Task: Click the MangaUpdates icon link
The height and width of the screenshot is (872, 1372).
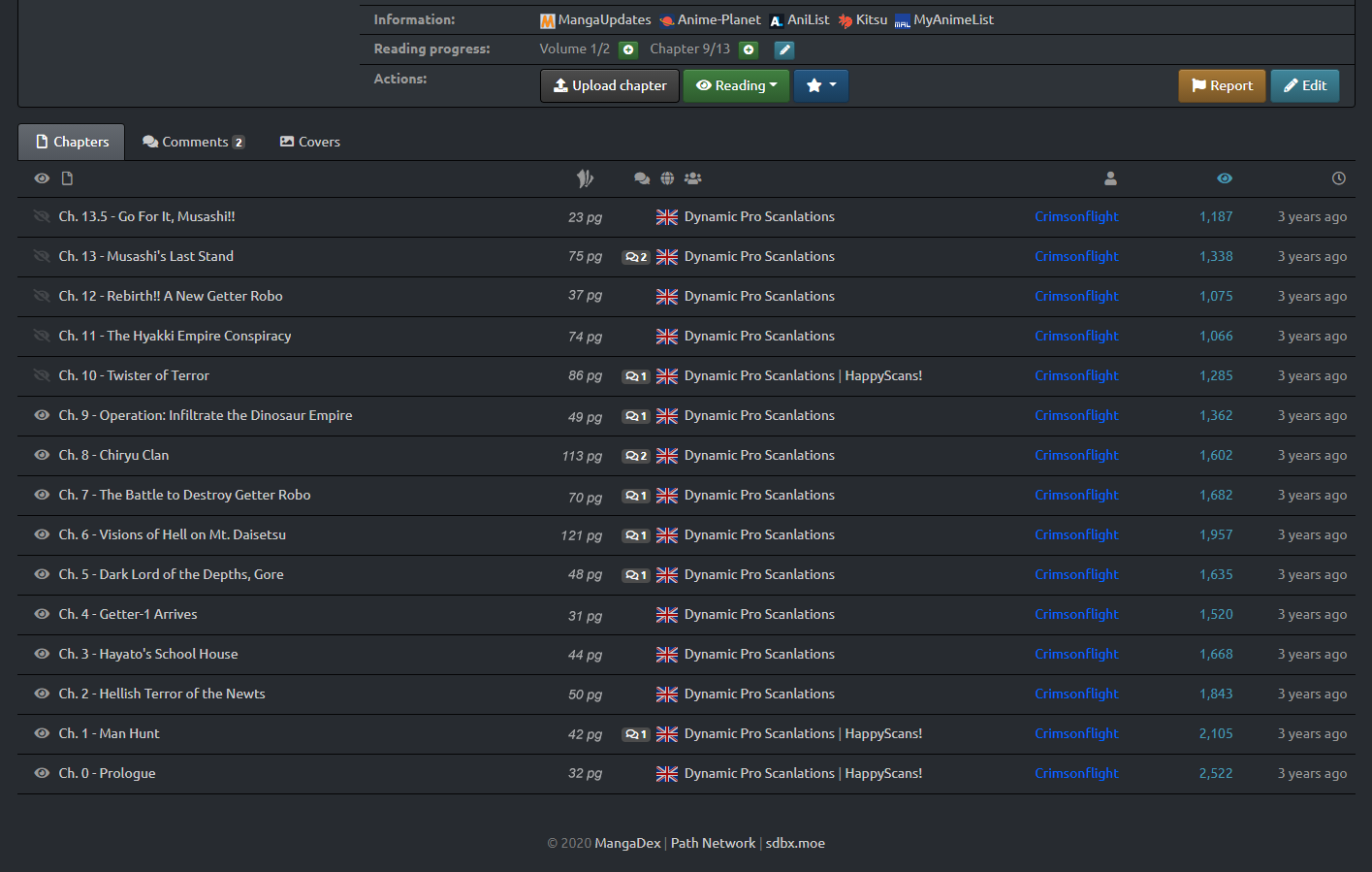Action: pyautogui.click(x=548, y=20)
